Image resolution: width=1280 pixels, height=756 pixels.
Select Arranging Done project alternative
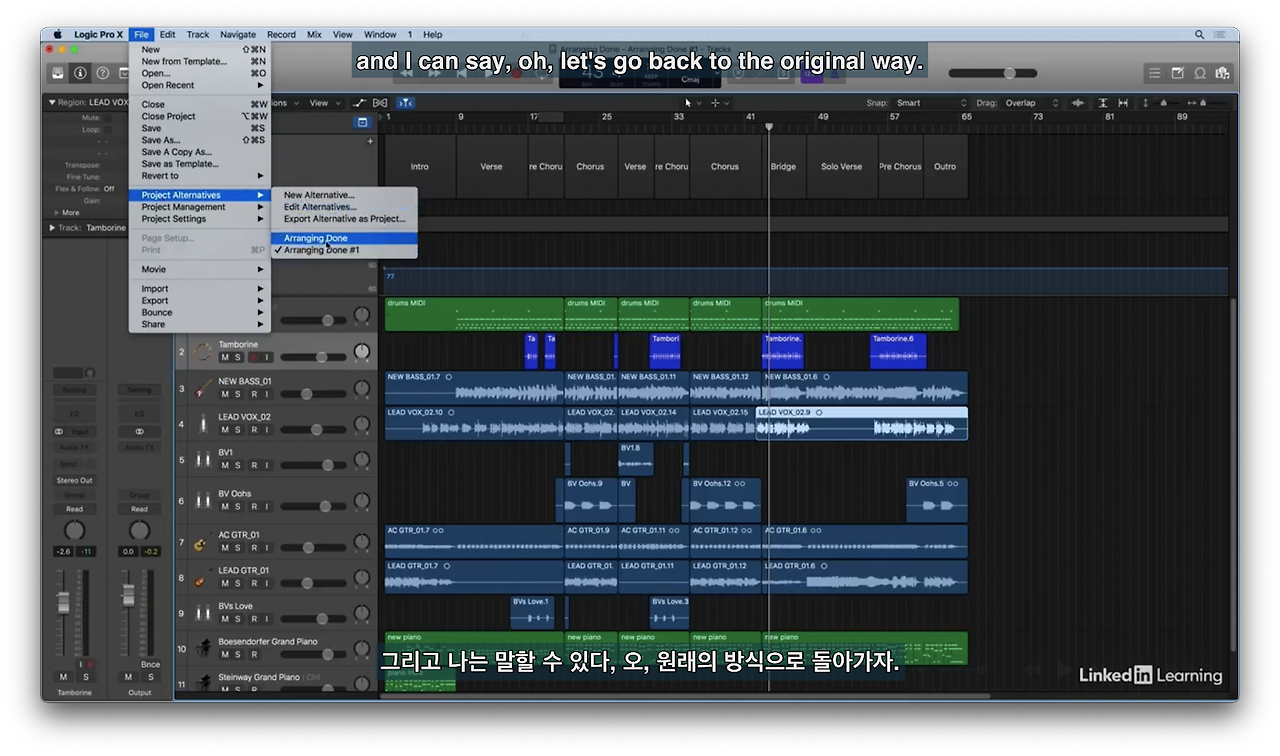[344, 238]
